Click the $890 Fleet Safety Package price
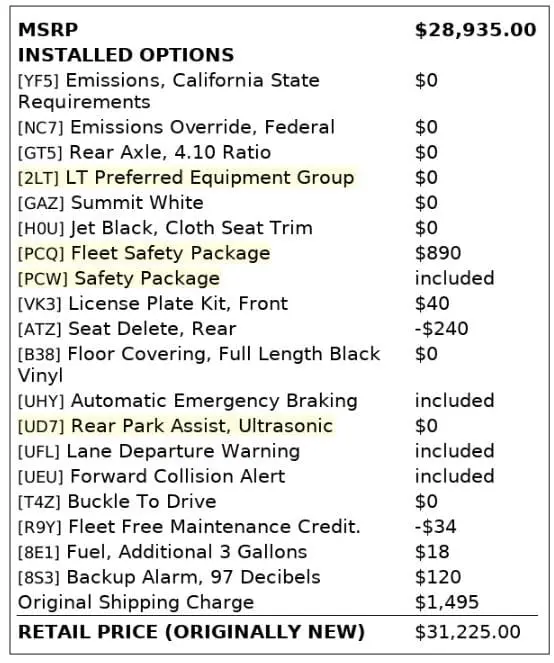Image resolution: width=554 pixels, height=663 pixels. tap(438, 253)
